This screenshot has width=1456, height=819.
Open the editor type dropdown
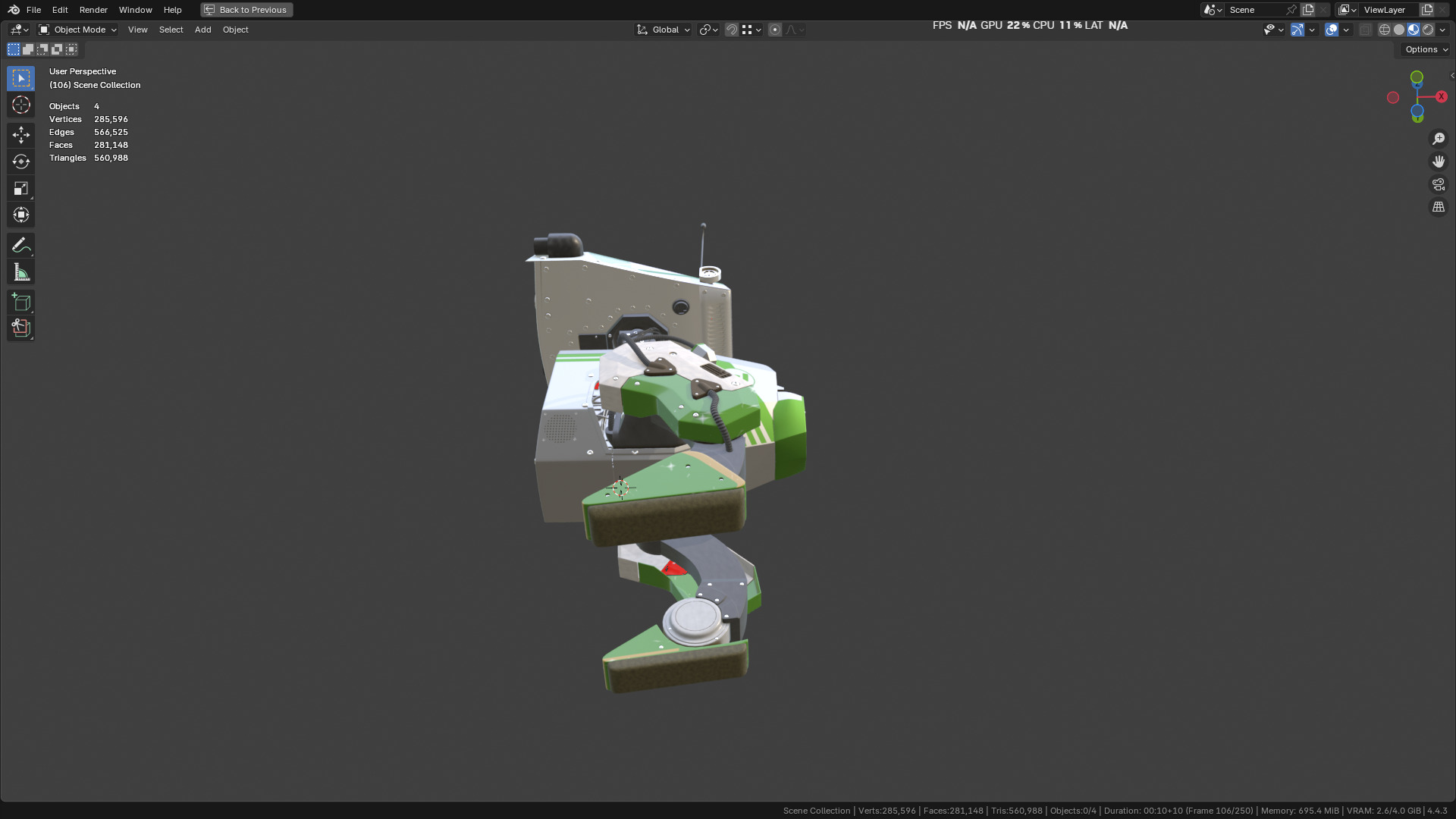tap(19, 30)
